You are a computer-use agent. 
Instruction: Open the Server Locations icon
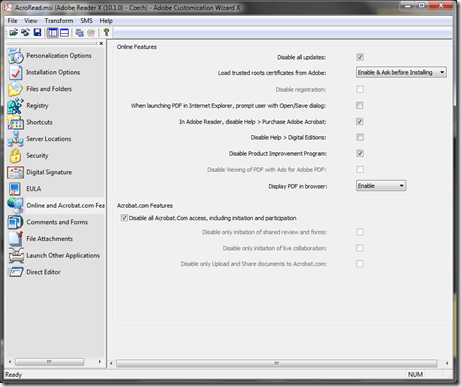(15, 139)
